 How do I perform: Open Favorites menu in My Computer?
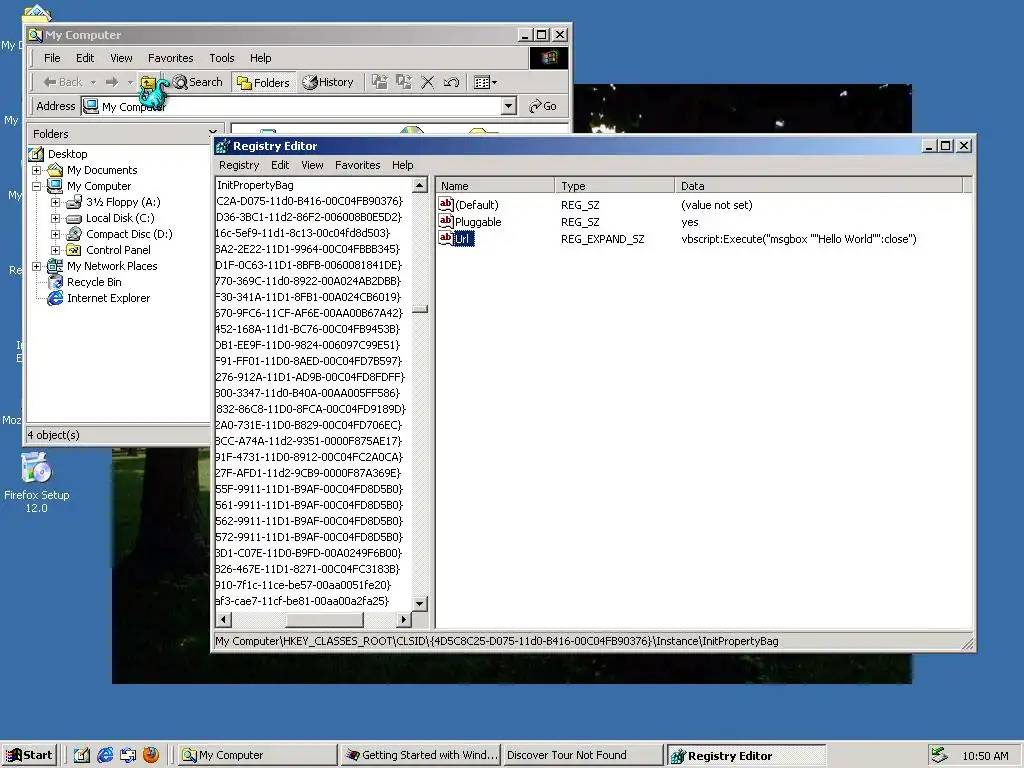tap(170, 58)
